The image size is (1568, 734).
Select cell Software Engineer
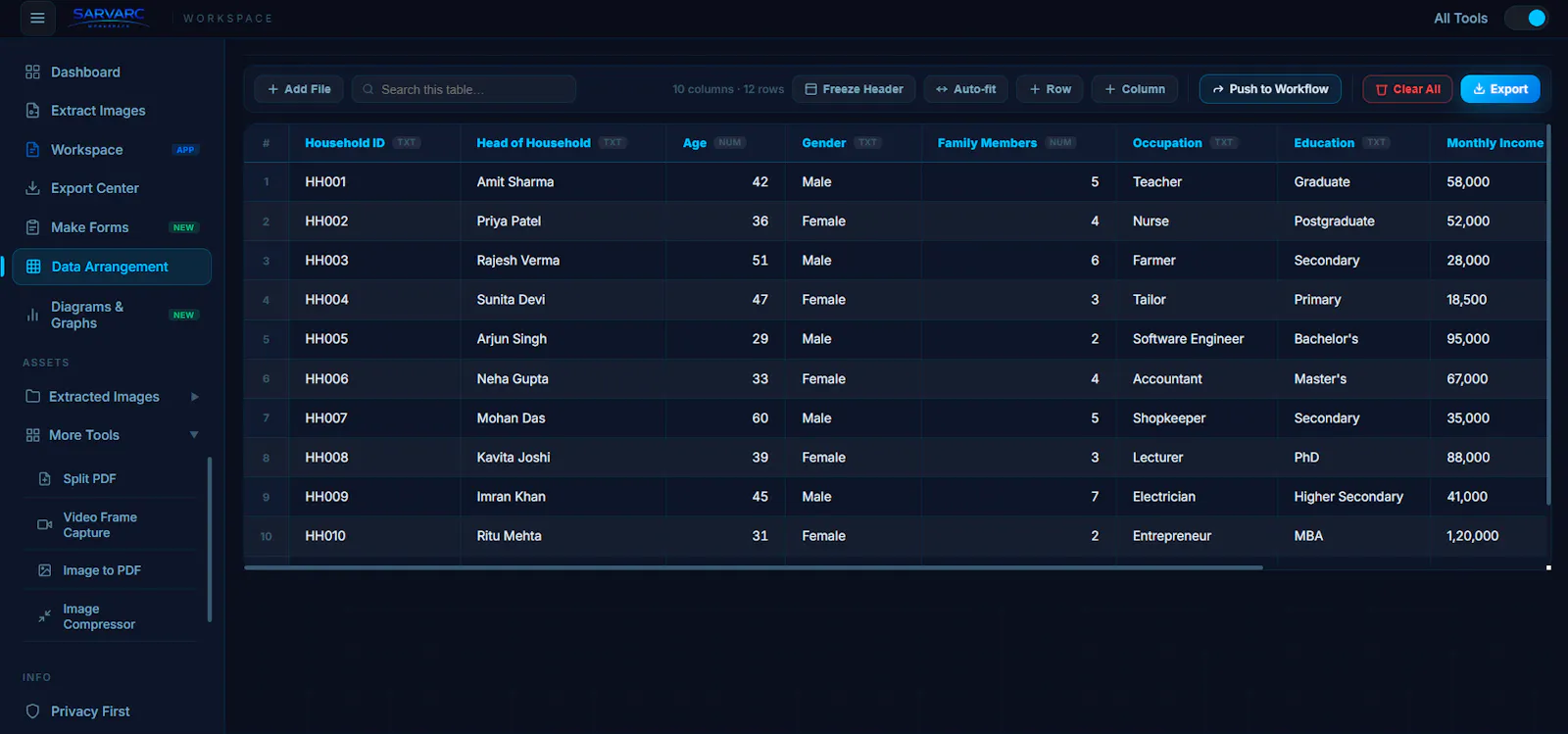point(1197,339)
